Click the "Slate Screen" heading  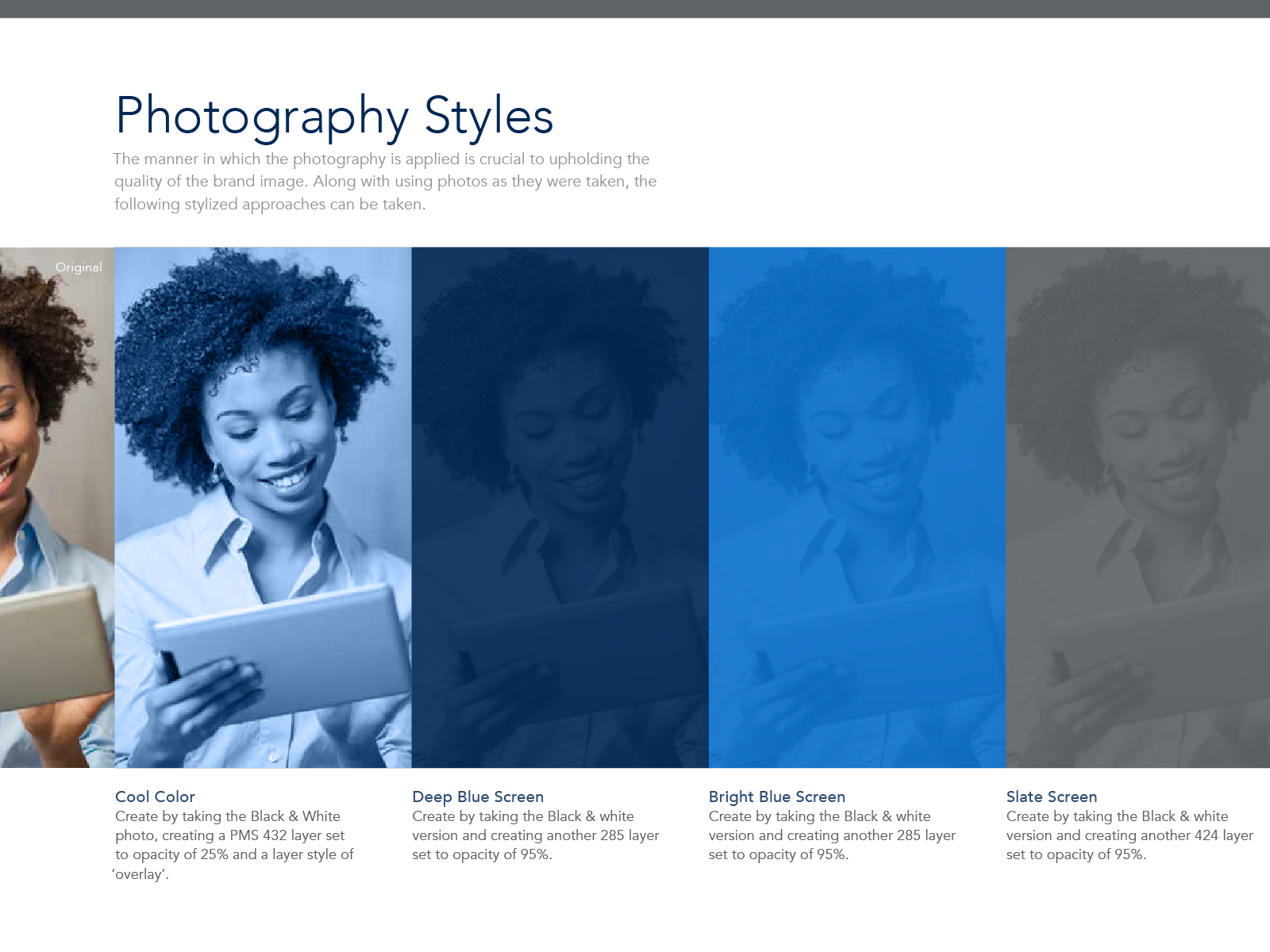1051,797
